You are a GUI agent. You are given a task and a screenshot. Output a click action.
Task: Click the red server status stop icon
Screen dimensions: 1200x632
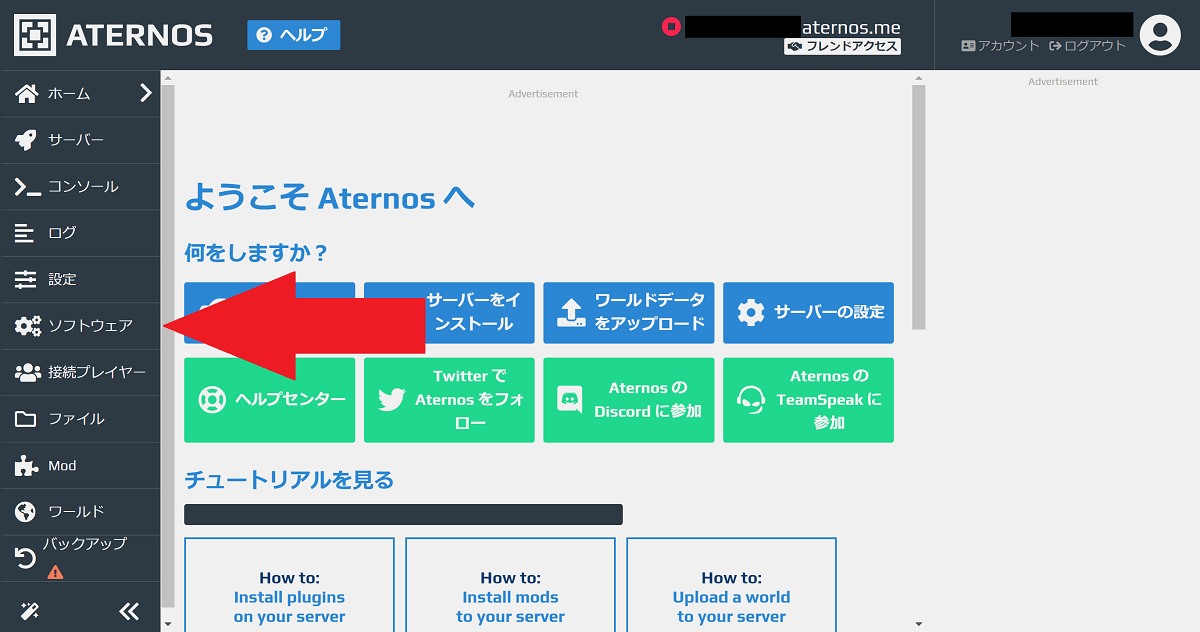coord(671,26)
